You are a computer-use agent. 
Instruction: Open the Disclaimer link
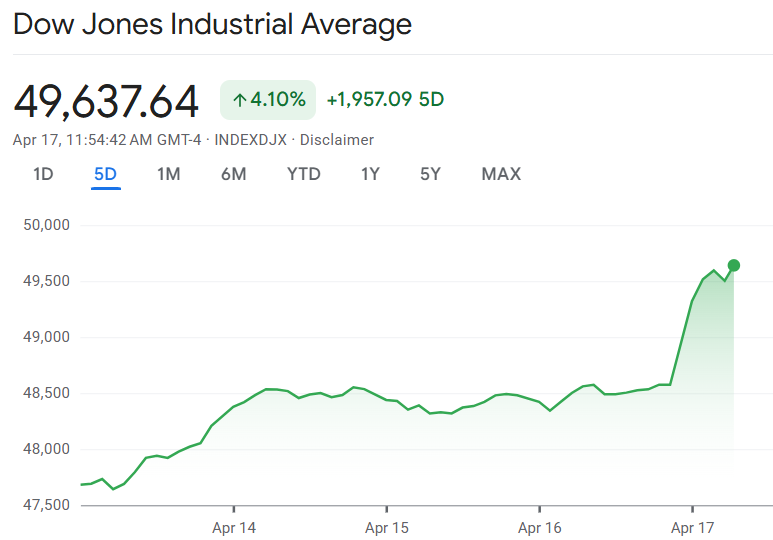337,140
